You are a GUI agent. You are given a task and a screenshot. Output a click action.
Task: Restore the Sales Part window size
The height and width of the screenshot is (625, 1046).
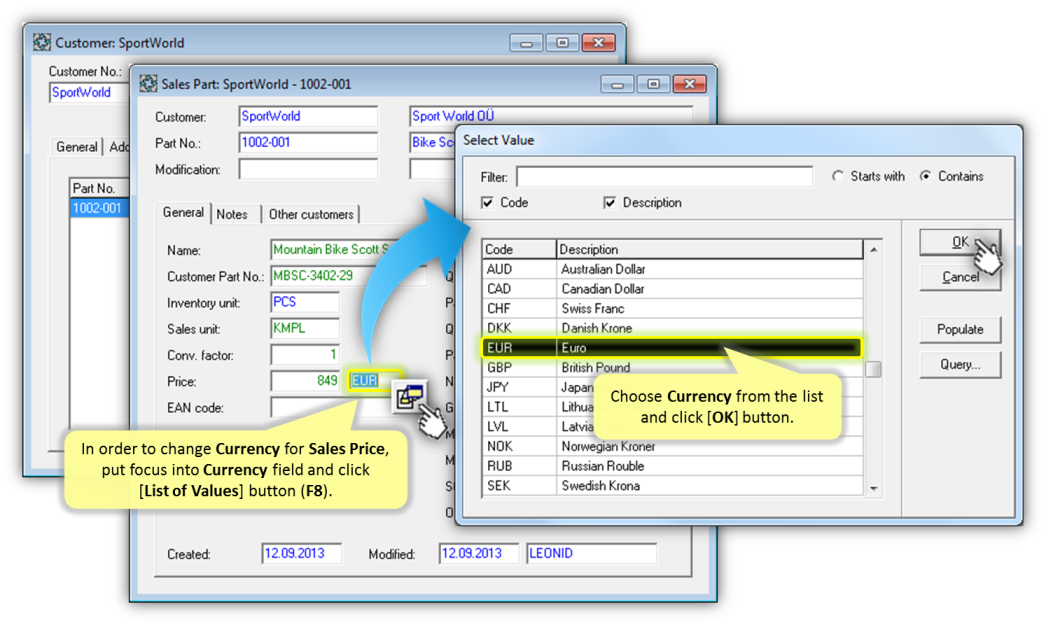pos(653,84)
